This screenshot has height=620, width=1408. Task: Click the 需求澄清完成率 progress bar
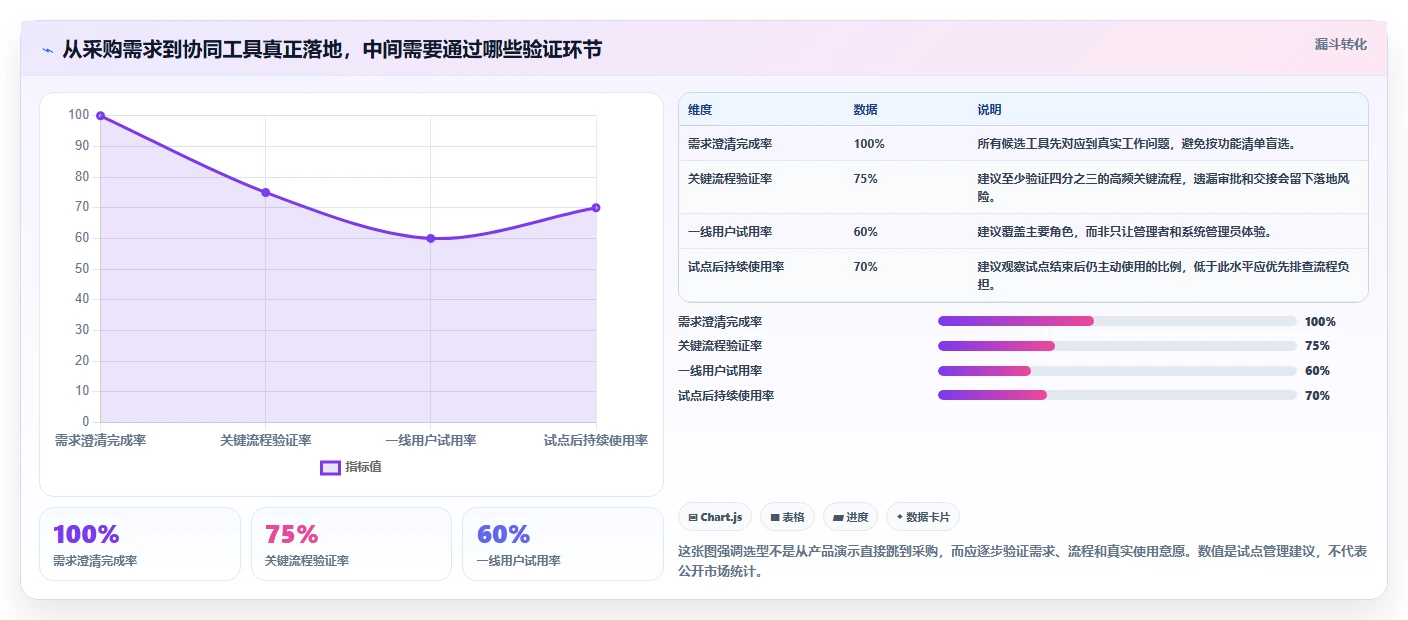[x=1117, y=321]
